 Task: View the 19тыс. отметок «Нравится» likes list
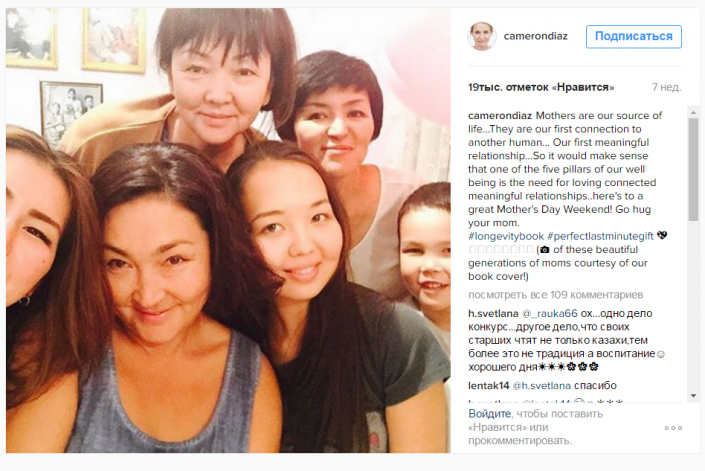coord(541,87)
